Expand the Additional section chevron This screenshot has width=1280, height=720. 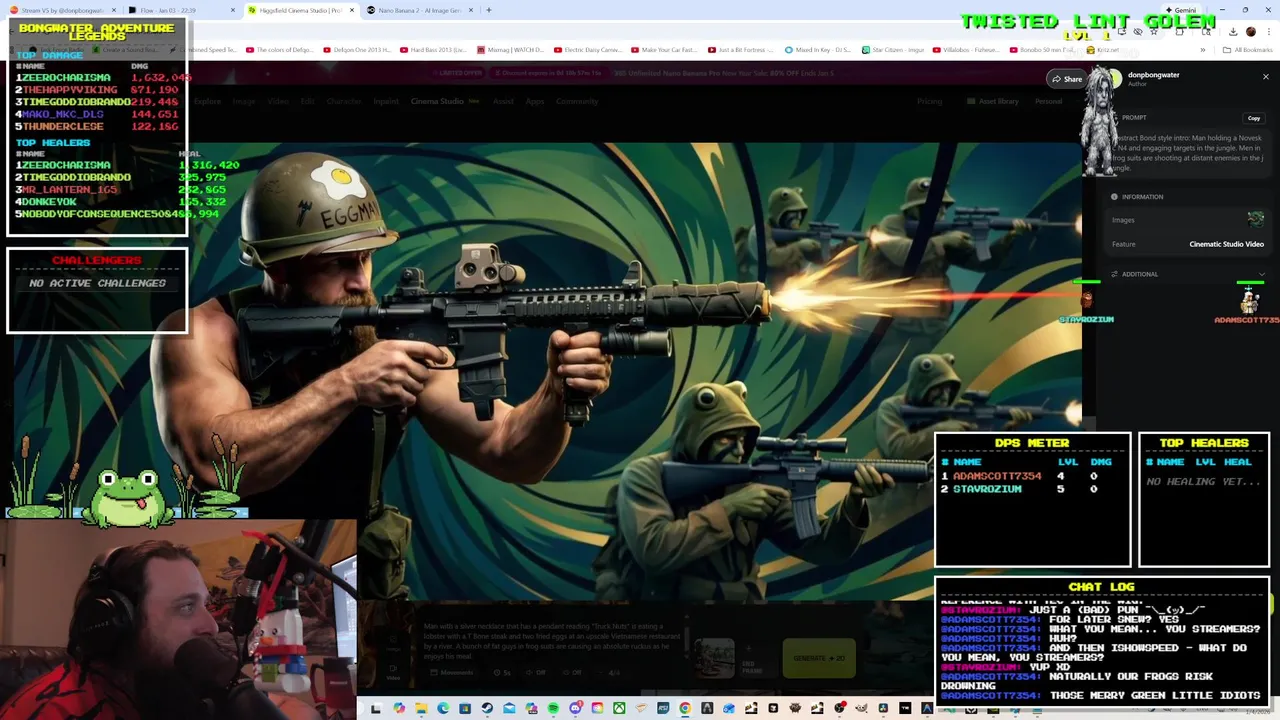1261,274
